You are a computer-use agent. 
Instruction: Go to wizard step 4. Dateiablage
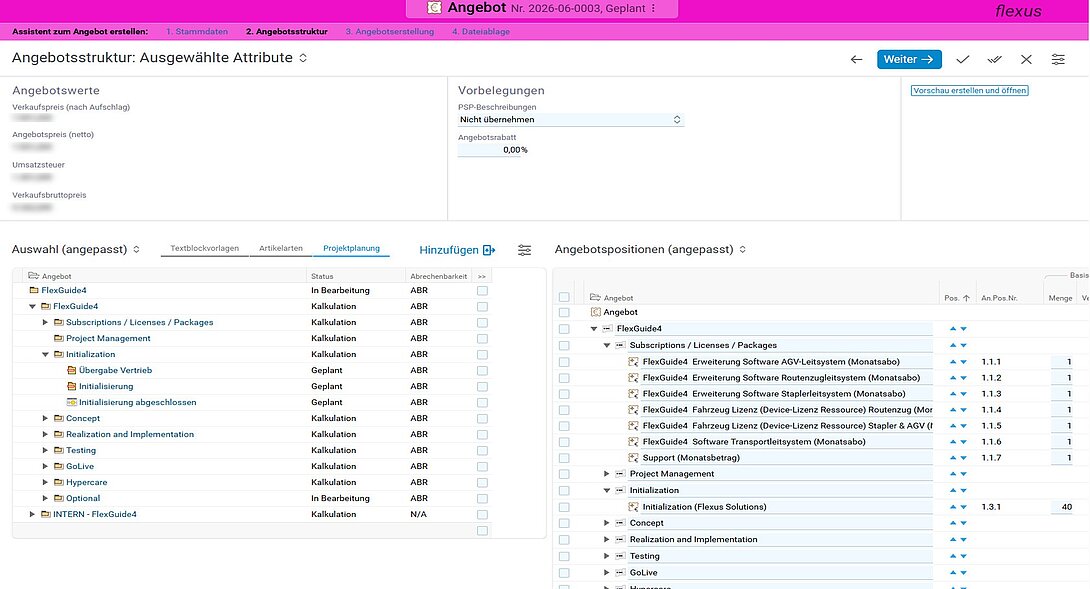[480, 32]
